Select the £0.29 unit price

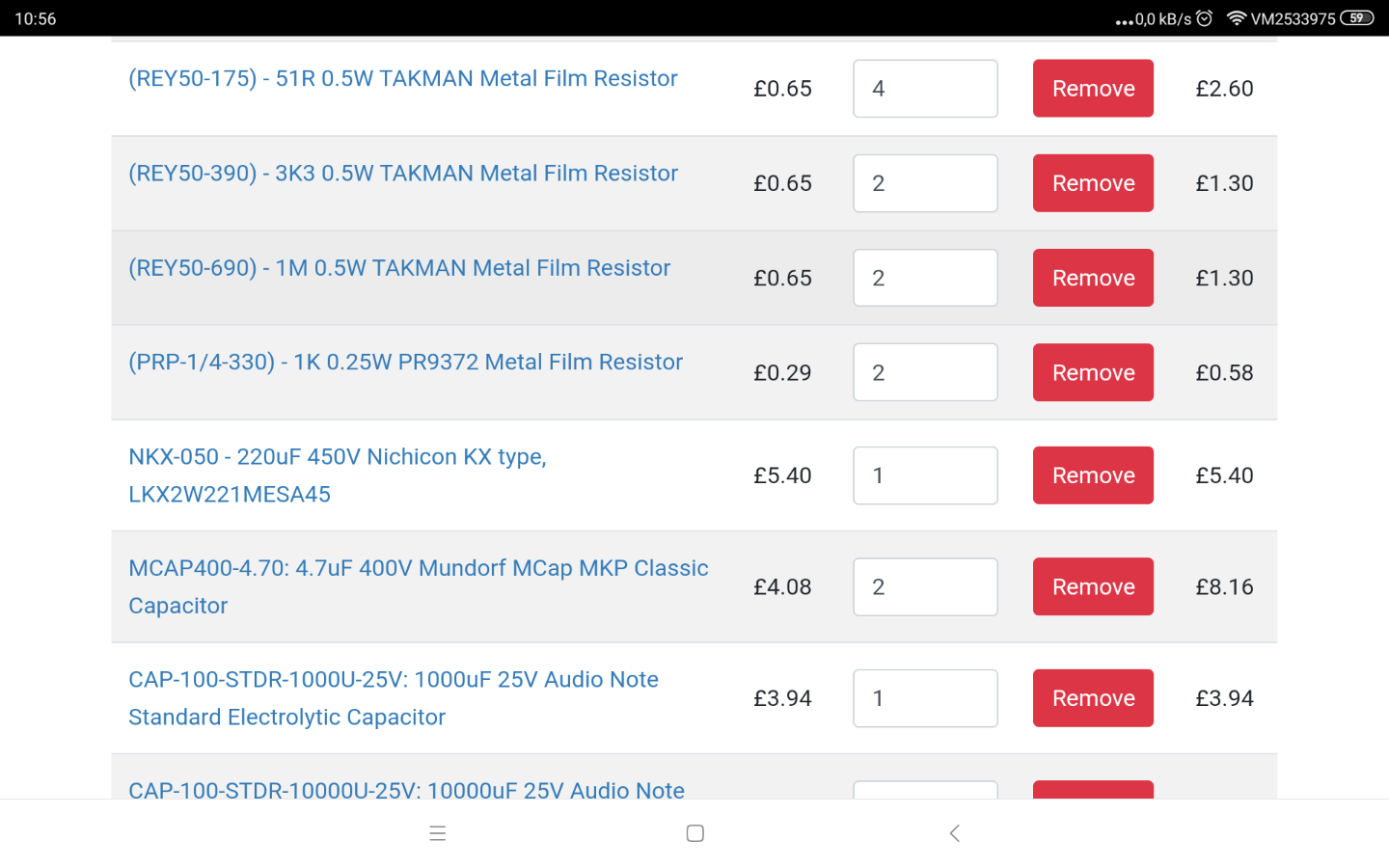point(782,372)
